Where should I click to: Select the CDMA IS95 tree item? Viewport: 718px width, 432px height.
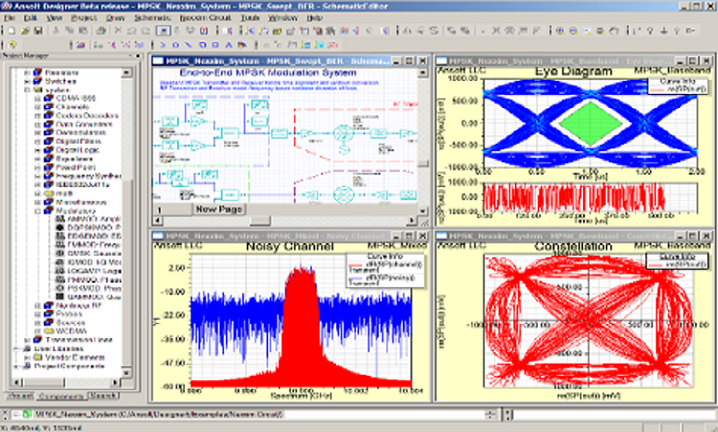point(76,98)
